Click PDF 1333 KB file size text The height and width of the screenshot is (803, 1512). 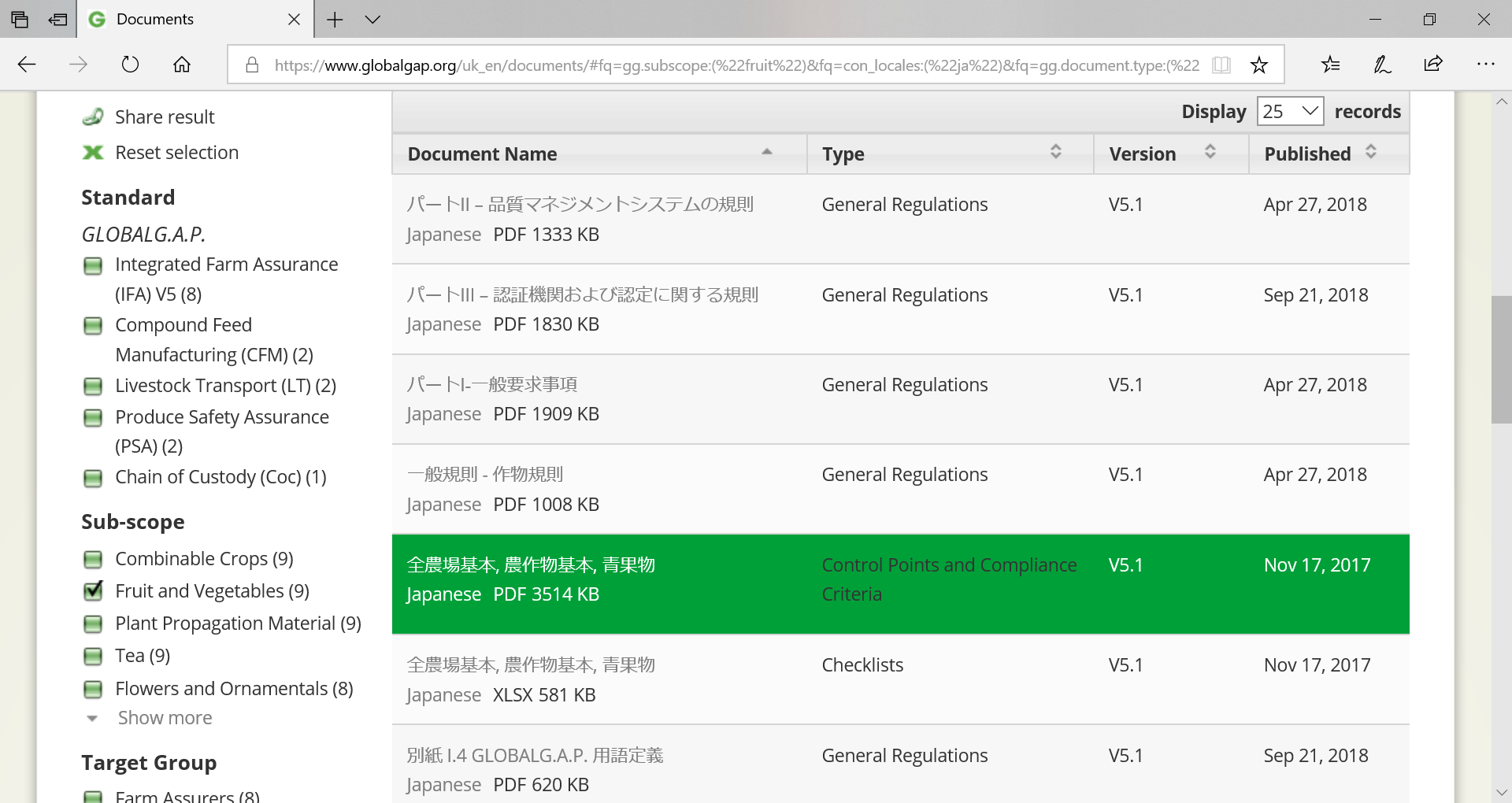click(546, 235)
